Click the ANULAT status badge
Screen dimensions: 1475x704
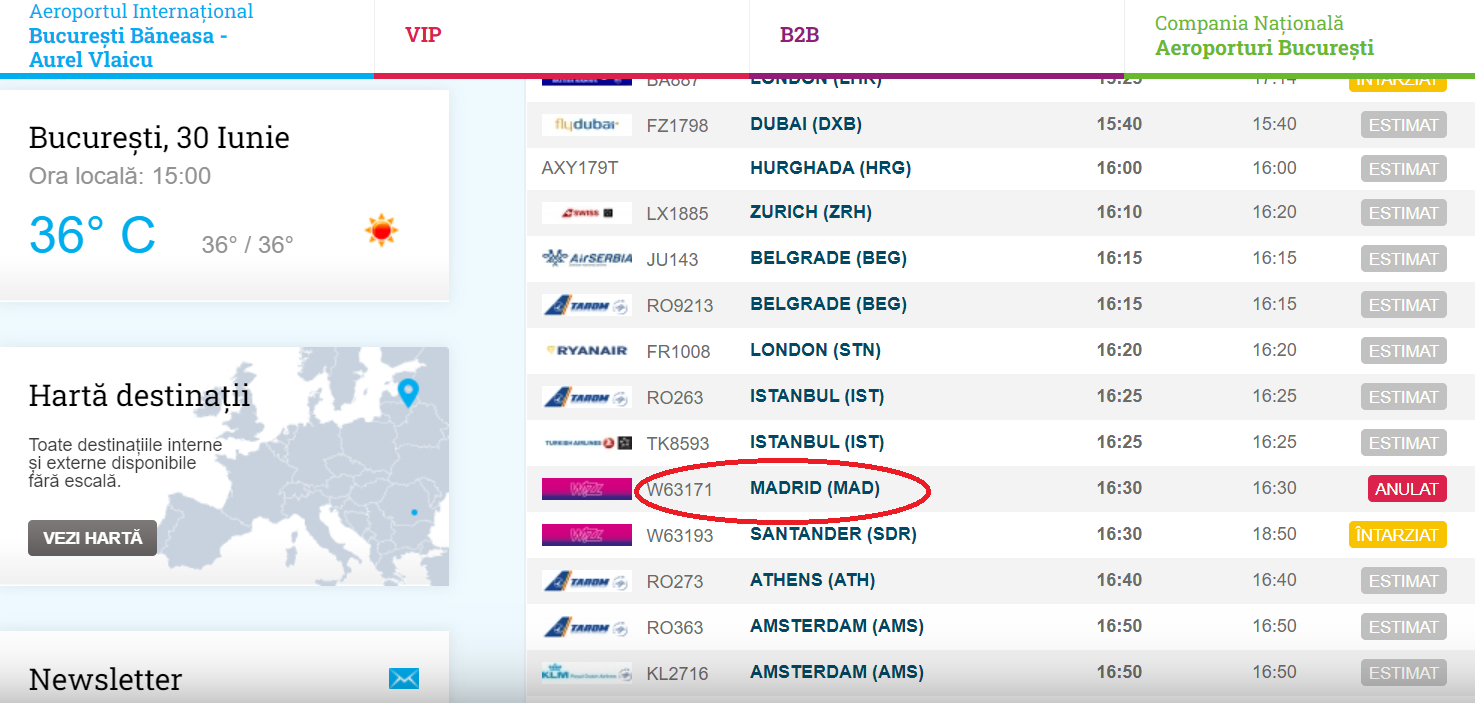click(x=1406, y=489)
